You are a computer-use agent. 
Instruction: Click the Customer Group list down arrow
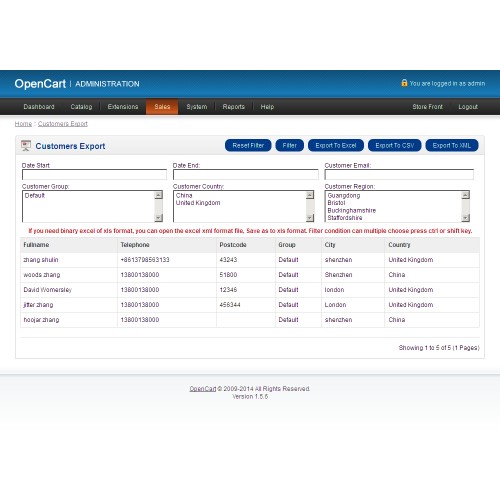coord(159,218)
